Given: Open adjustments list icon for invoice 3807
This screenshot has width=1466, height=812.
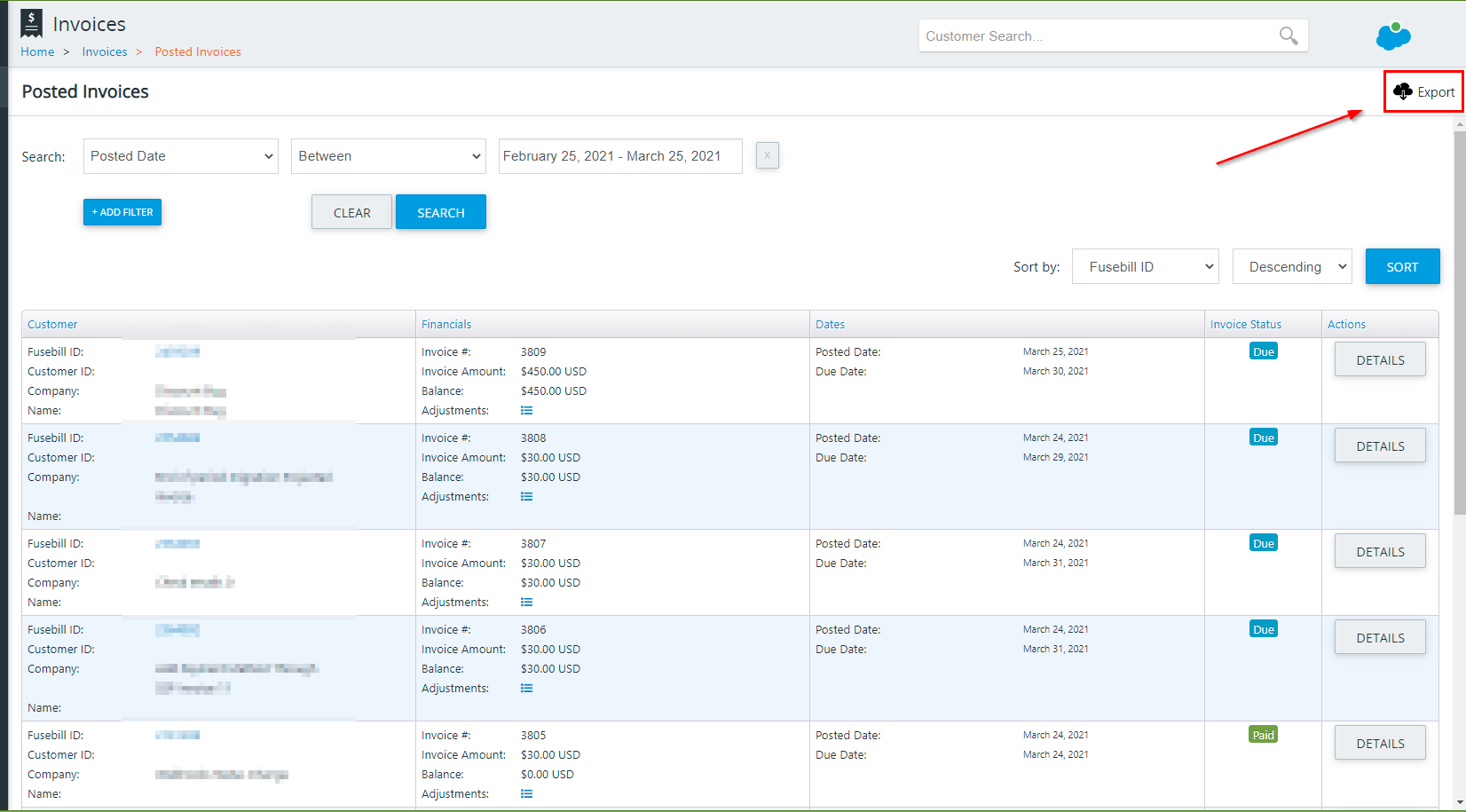Looking at the screenshot, I should pos(526,603).
